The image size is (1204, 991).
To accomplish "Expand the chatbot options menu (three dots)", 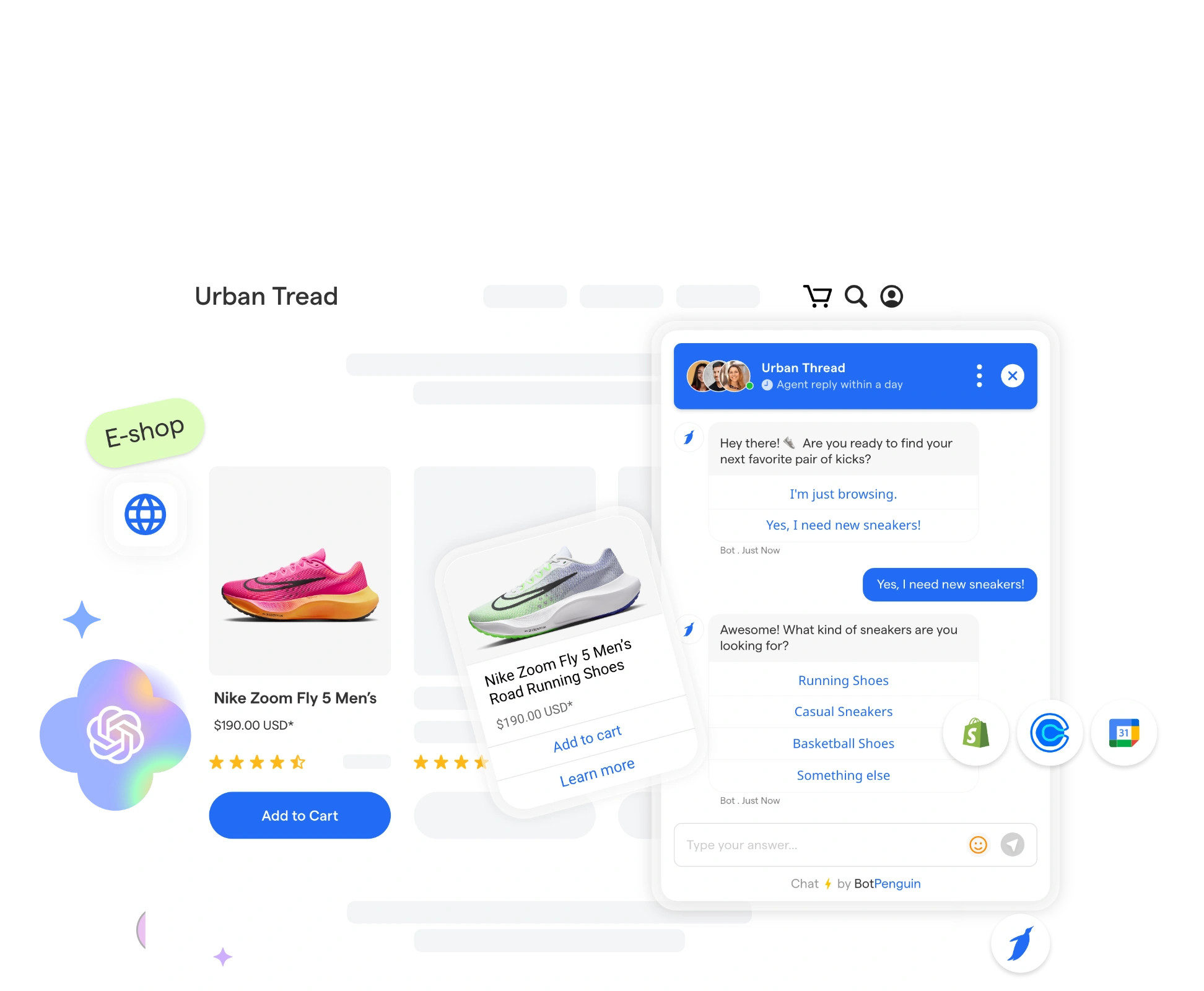I will pos(979,375).
